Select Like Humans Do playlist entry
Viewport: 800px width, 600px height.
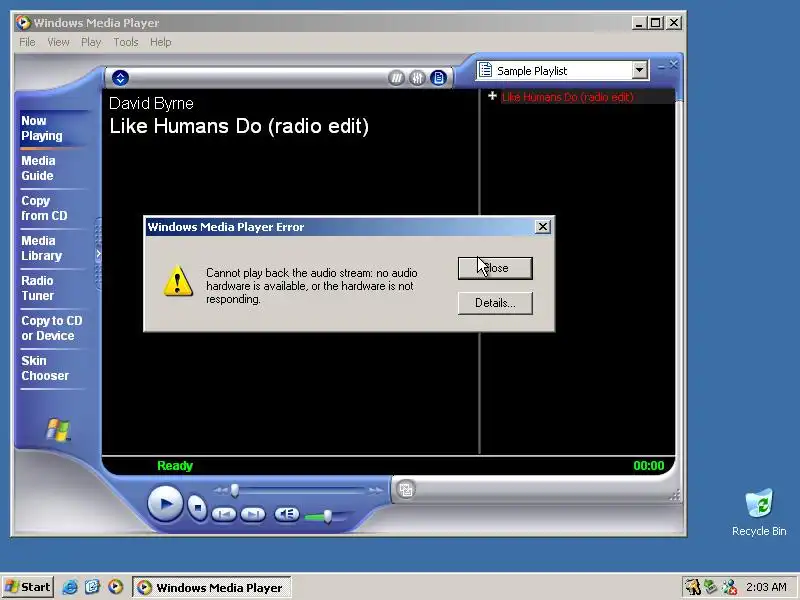click(x=567, y=97)
